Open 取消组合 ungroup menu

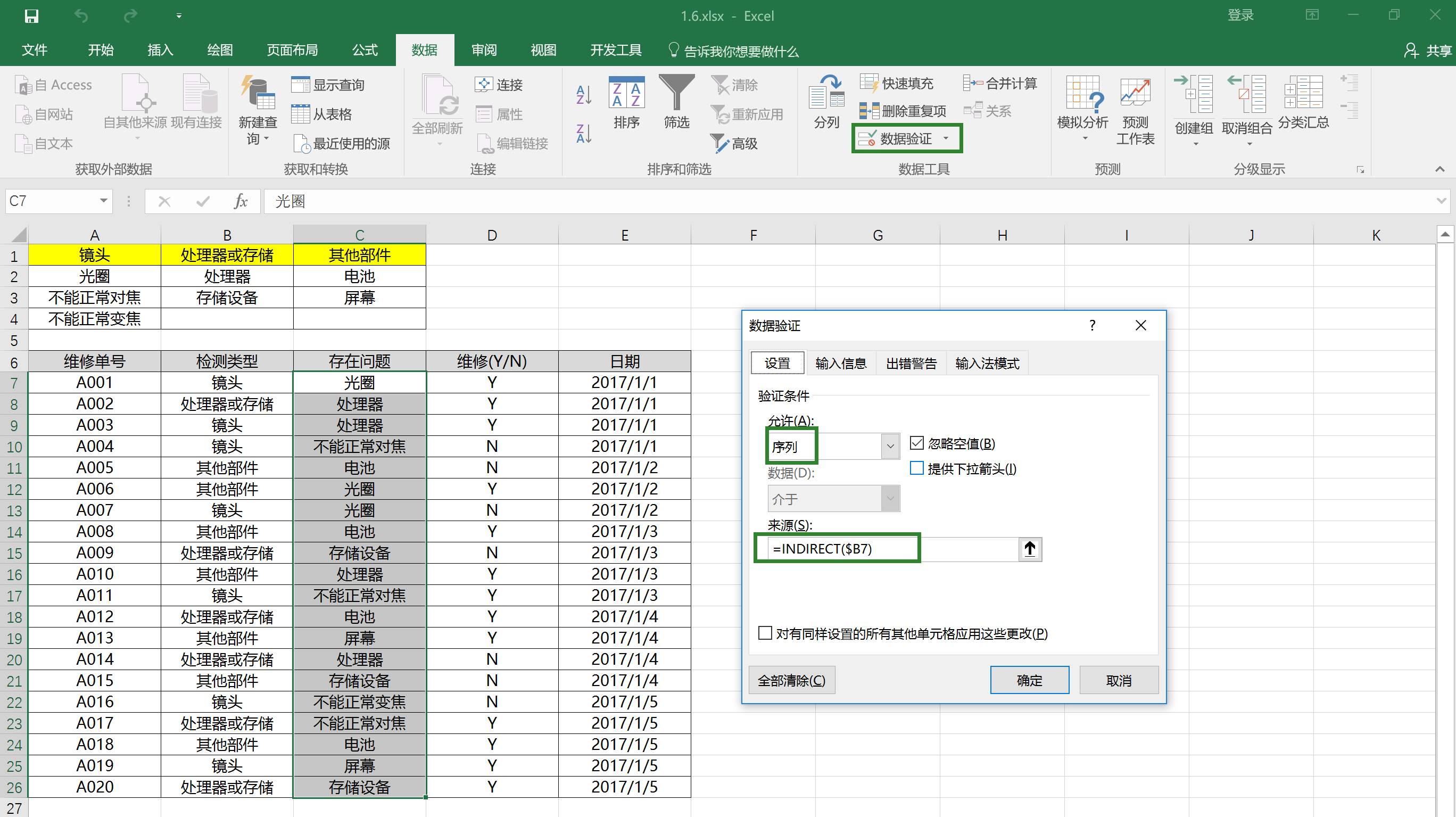[x=1247, y=111]
